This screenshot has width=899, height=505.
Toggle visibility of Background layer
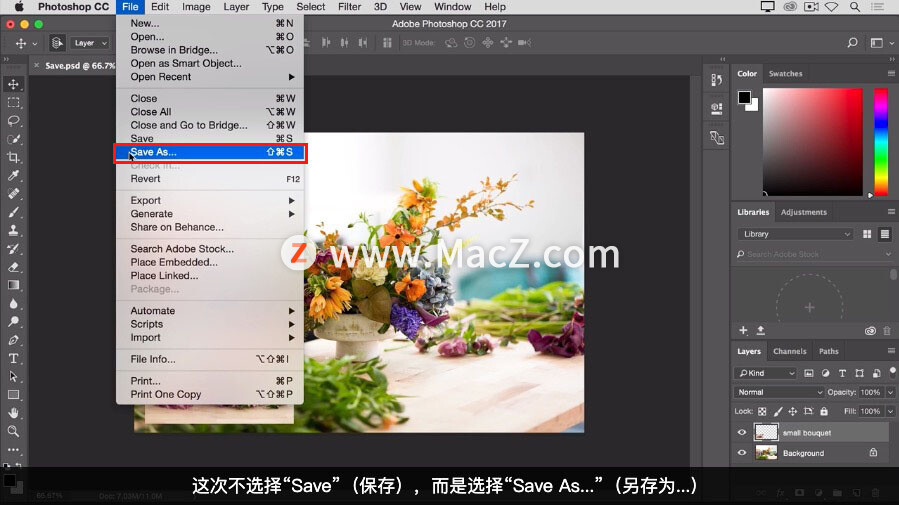click(x=742, y=453)
